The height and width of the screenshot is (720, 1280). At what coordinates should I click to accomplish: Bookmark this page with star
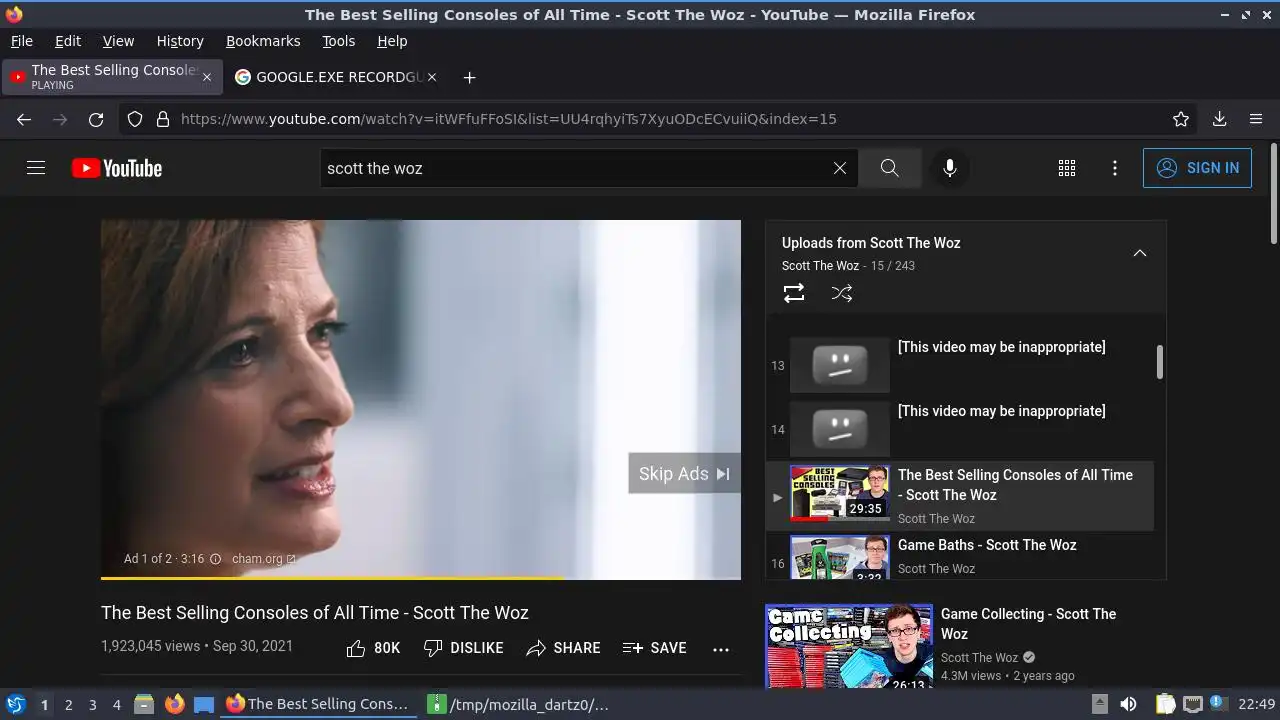1181,119
